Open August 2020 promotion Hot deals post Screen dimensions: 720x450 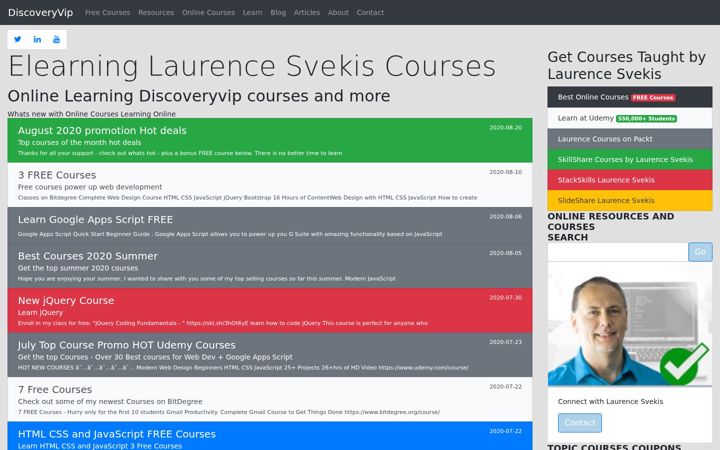tap(270, 140)
